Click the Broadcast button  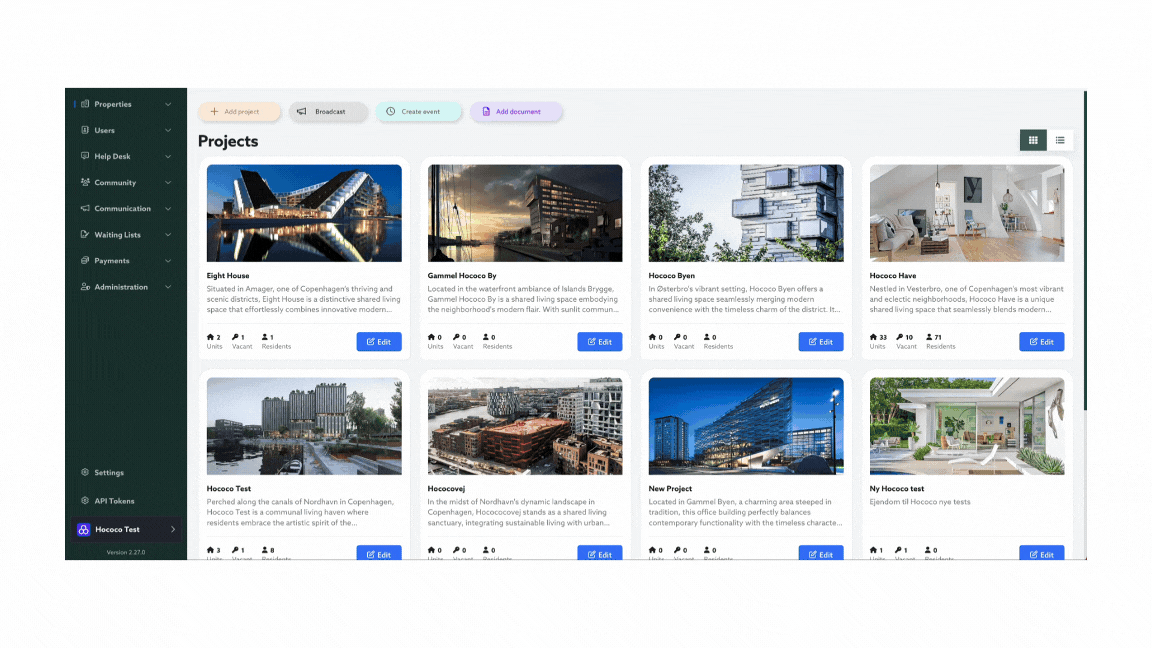[x=328, y=112]
